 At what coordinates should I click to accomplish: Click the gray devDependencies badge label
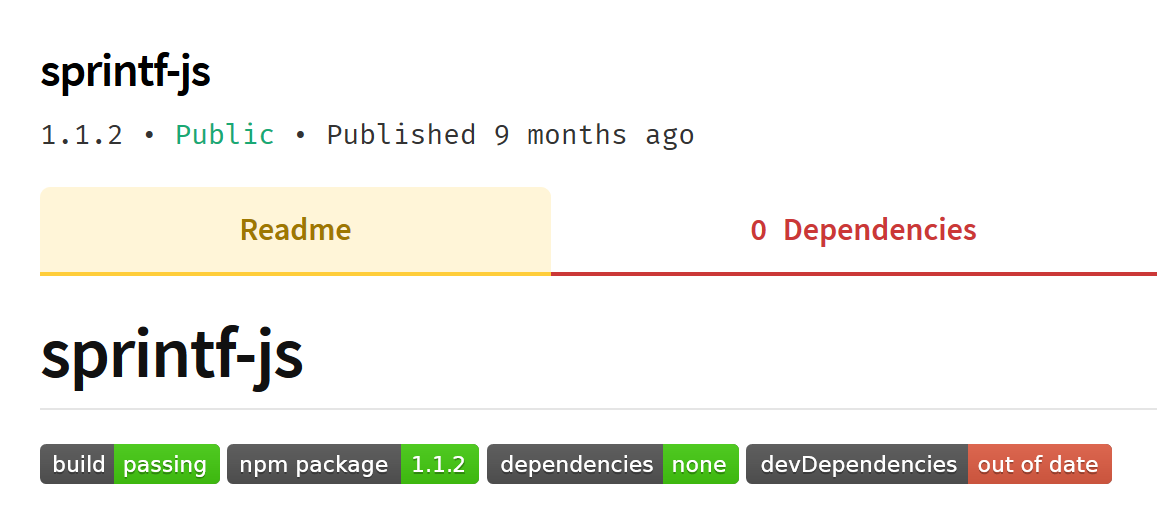tap(857, 464)
